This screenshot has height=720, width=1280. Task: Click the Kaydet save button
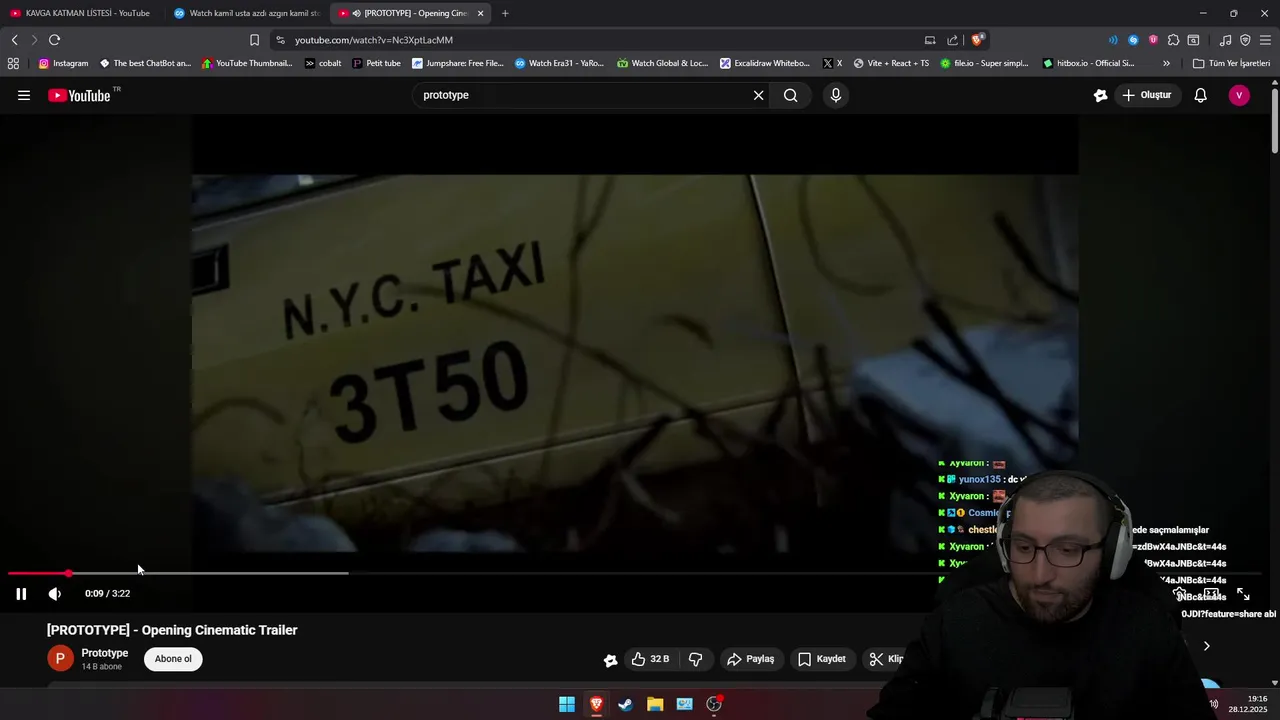click(x=821, y=659)
